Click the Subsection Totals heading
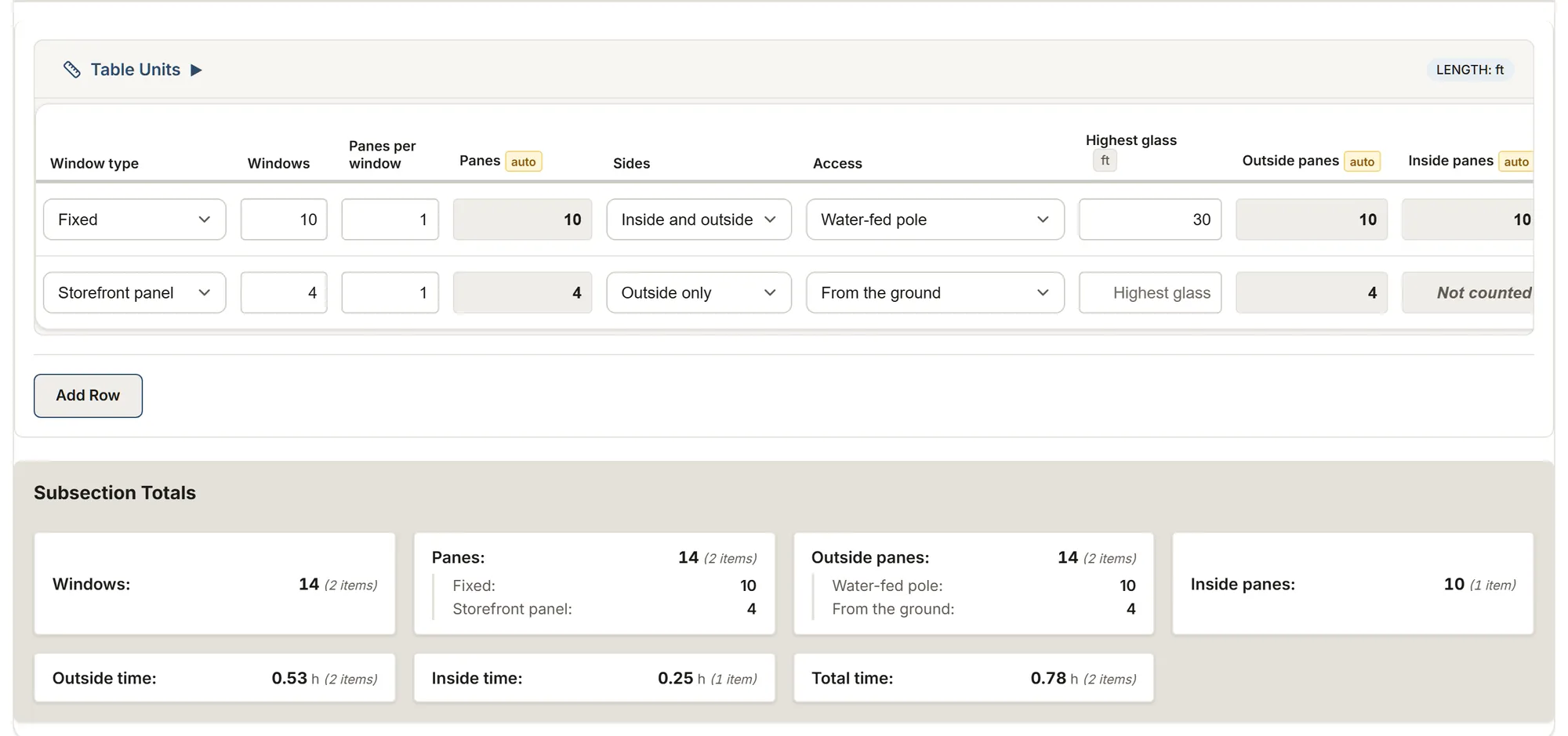 click(x=114, y=493)
